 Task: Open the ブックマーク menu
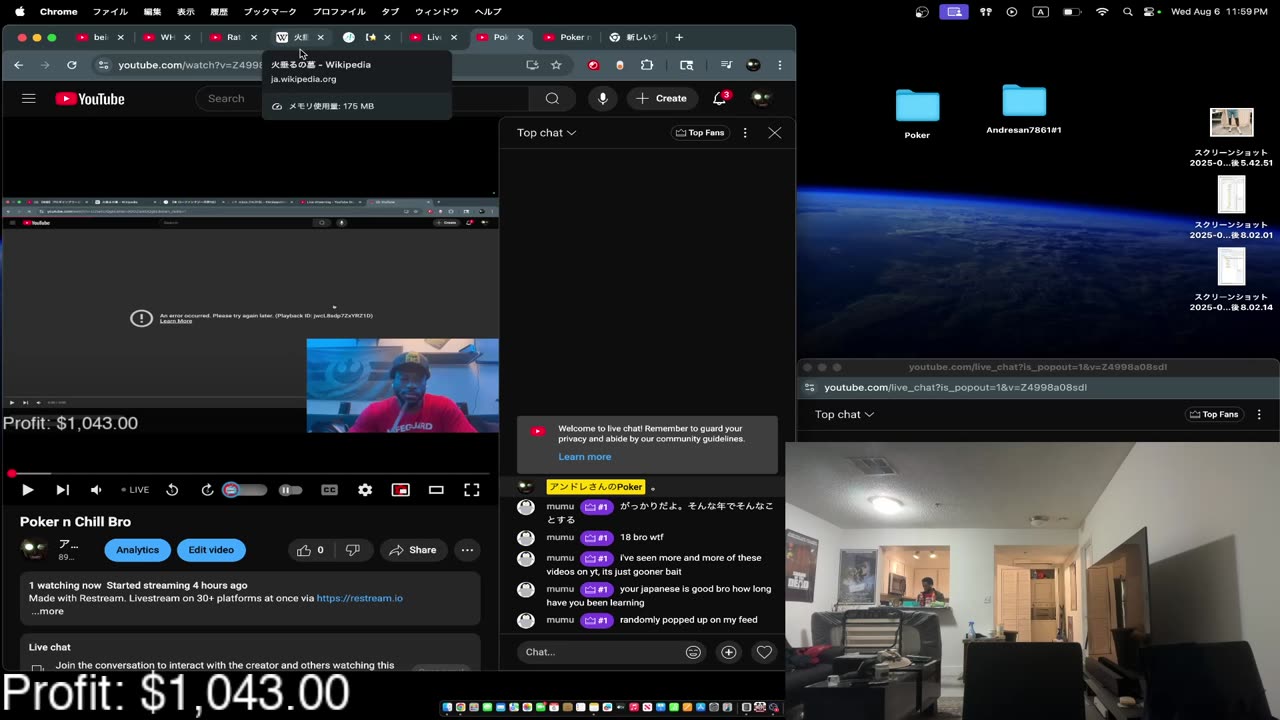[x=270, y=12]
